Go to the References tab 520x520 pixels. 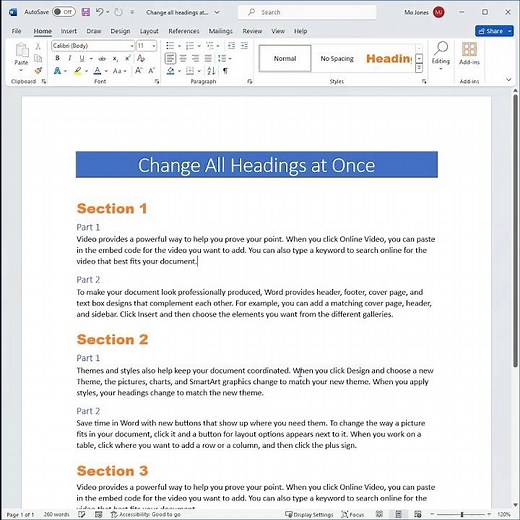pyautogui.click(x=184, y=31)
